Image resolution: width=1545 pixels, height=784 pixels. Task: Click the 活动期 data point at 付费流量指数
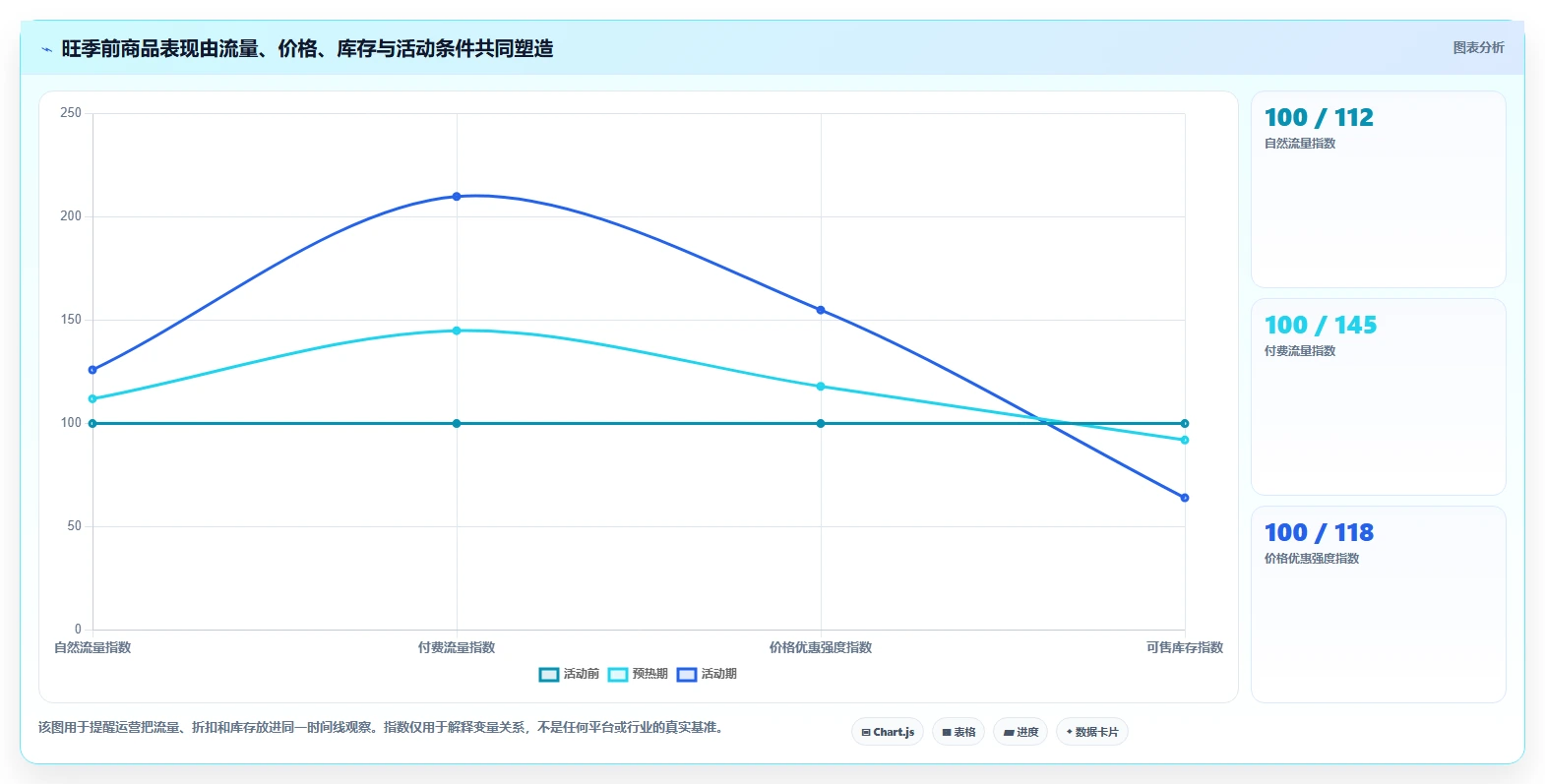[x=457, y=197]
